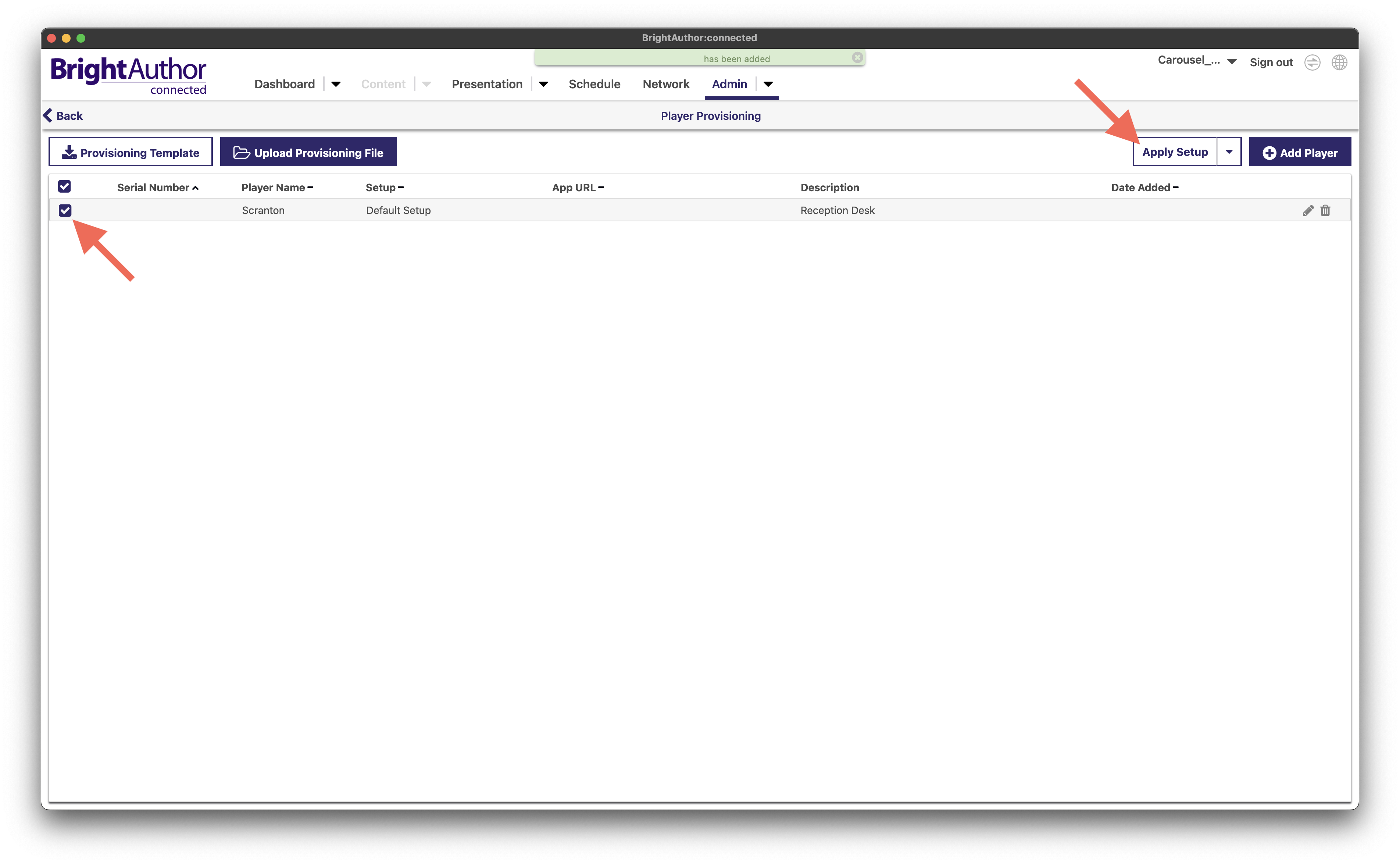
Task: Click the Player Provisioning page title
Action: click(710, 116)
